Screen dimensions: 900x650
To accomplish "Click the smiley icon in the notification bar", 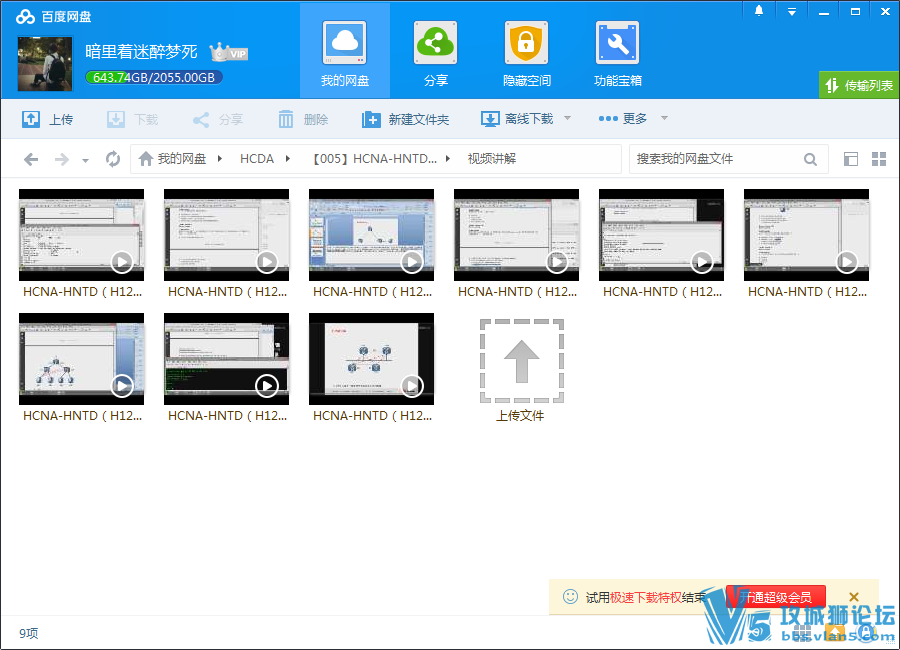I will tap(571, 597).
